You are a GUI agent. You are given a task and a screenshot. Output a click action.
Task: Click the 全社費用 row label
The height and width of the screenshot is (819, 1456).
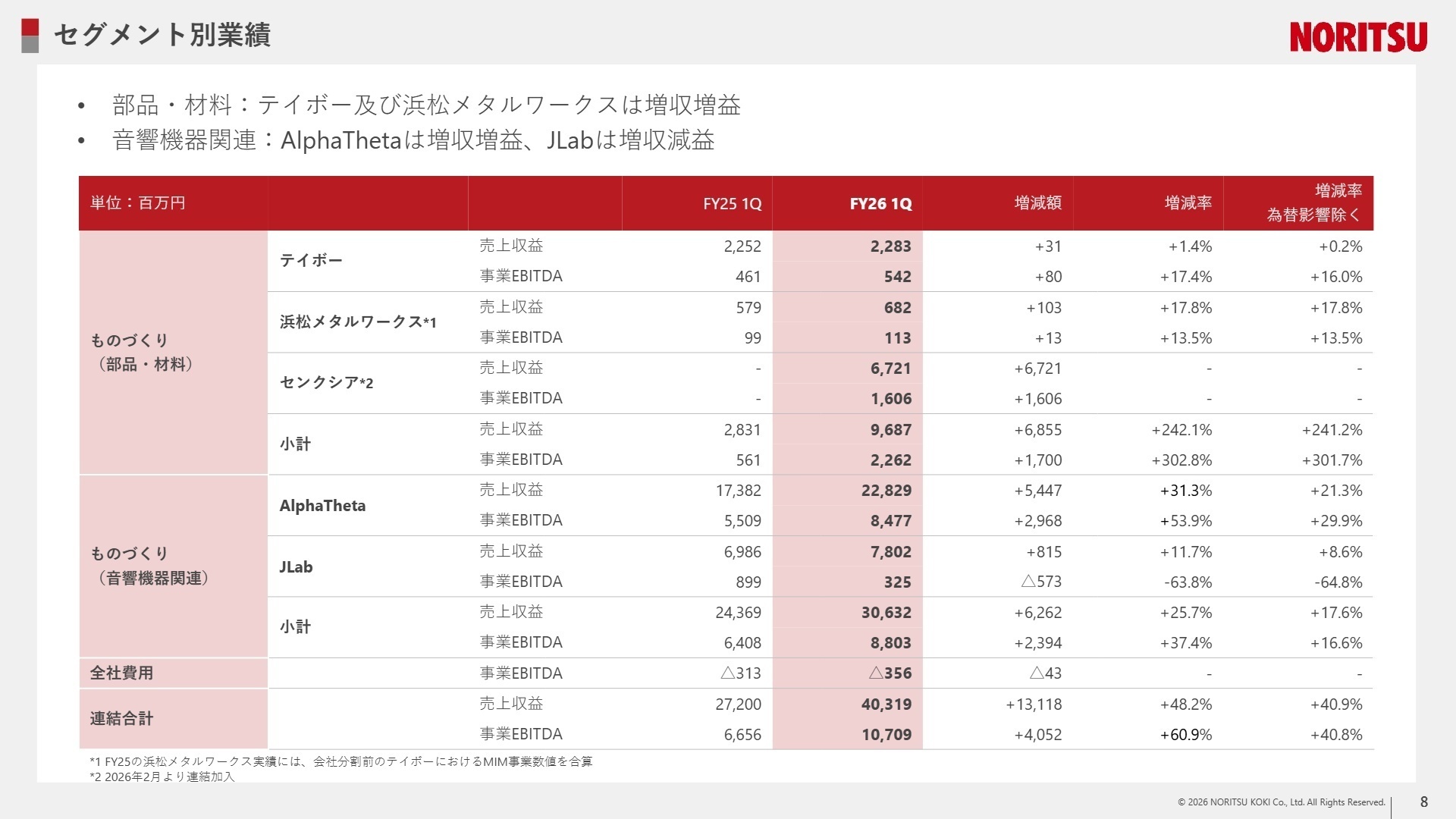coord(121,673)
